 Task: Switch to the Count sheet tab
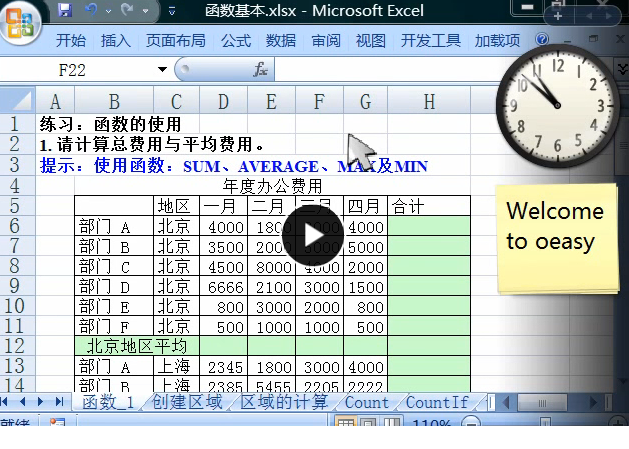(367, 402)
